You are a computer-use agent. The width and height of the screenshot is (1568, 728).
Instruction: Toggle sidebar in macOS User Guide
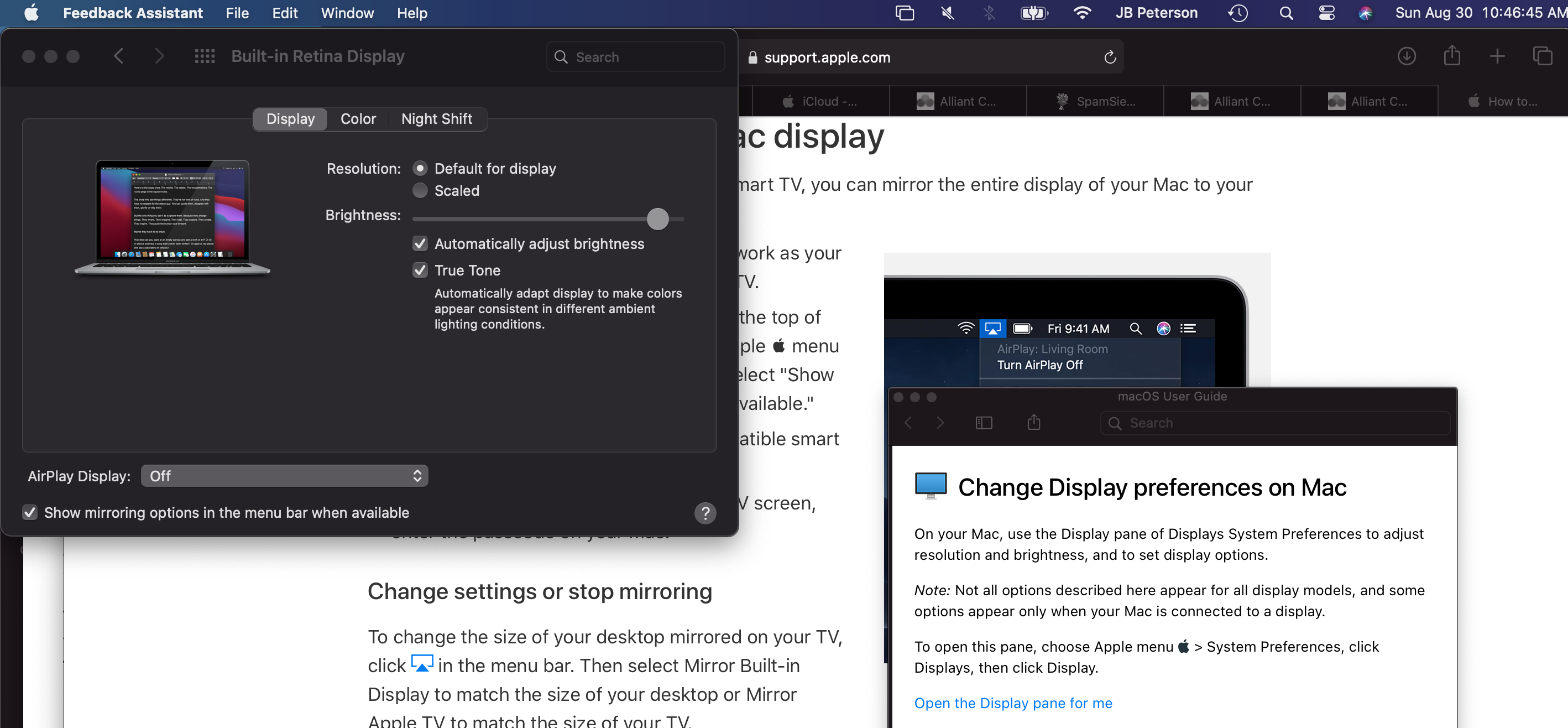point(984,423)
